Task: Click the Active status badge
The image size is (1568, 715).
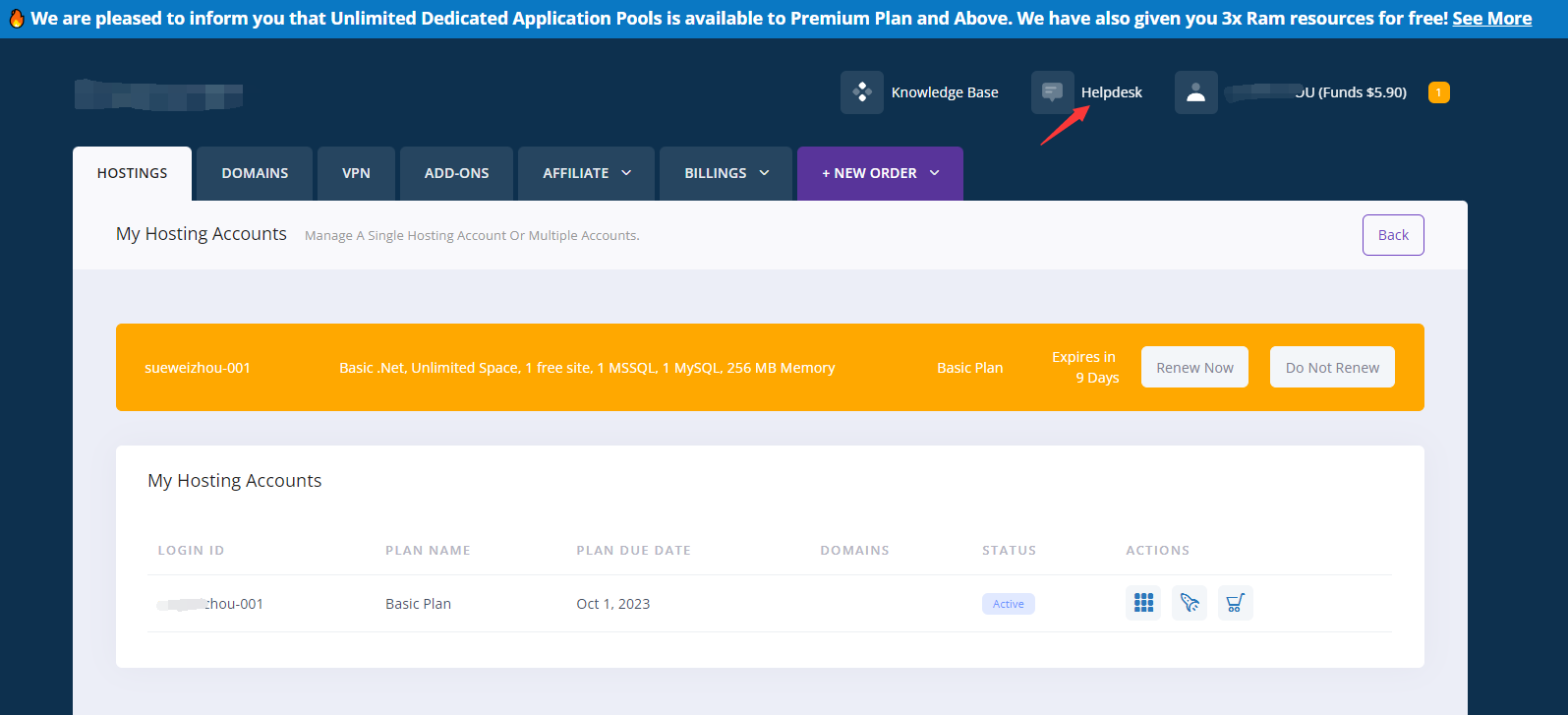Action: tap(1008, 604)
